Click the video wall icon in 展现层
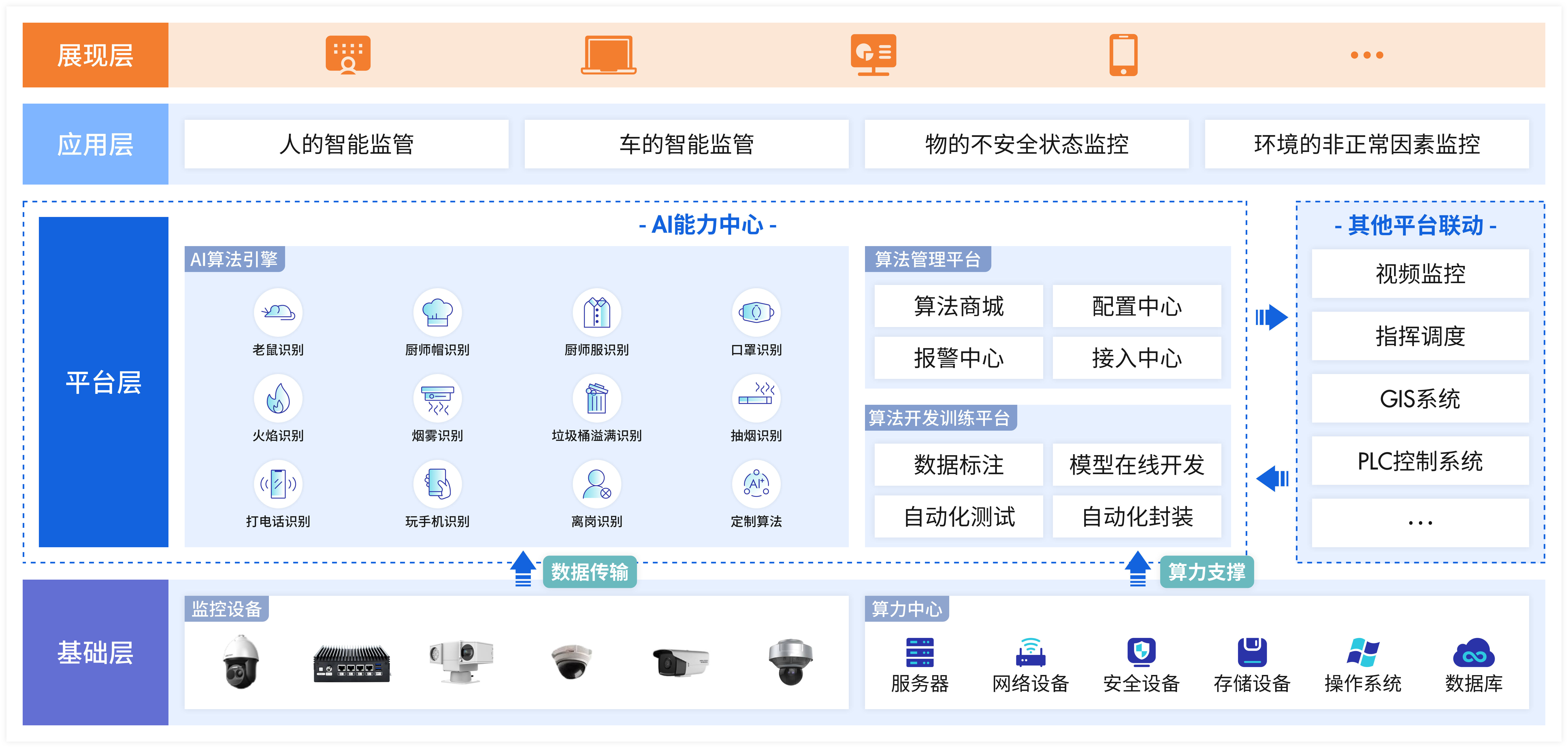The width and height of the screenshot is (1568, 748). (x=348, y=55)
